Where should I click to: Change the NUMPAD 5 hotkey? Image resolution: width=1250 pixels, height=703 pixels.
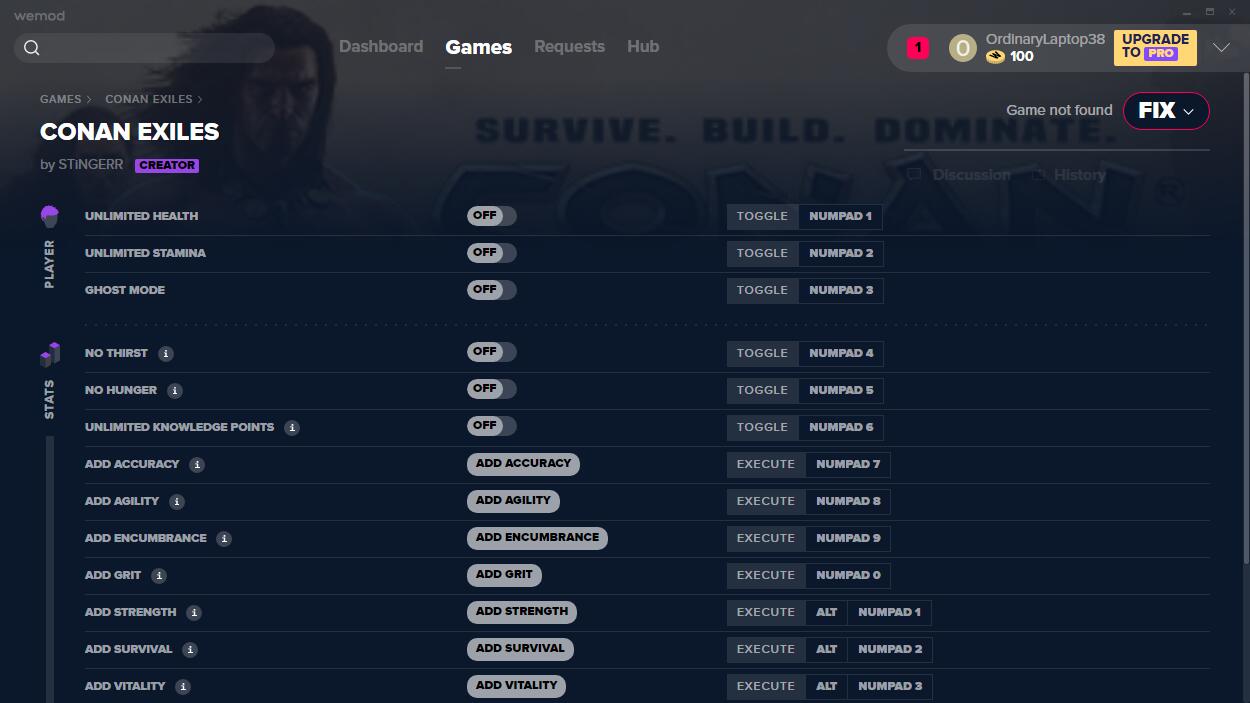[x=841, y=390]
